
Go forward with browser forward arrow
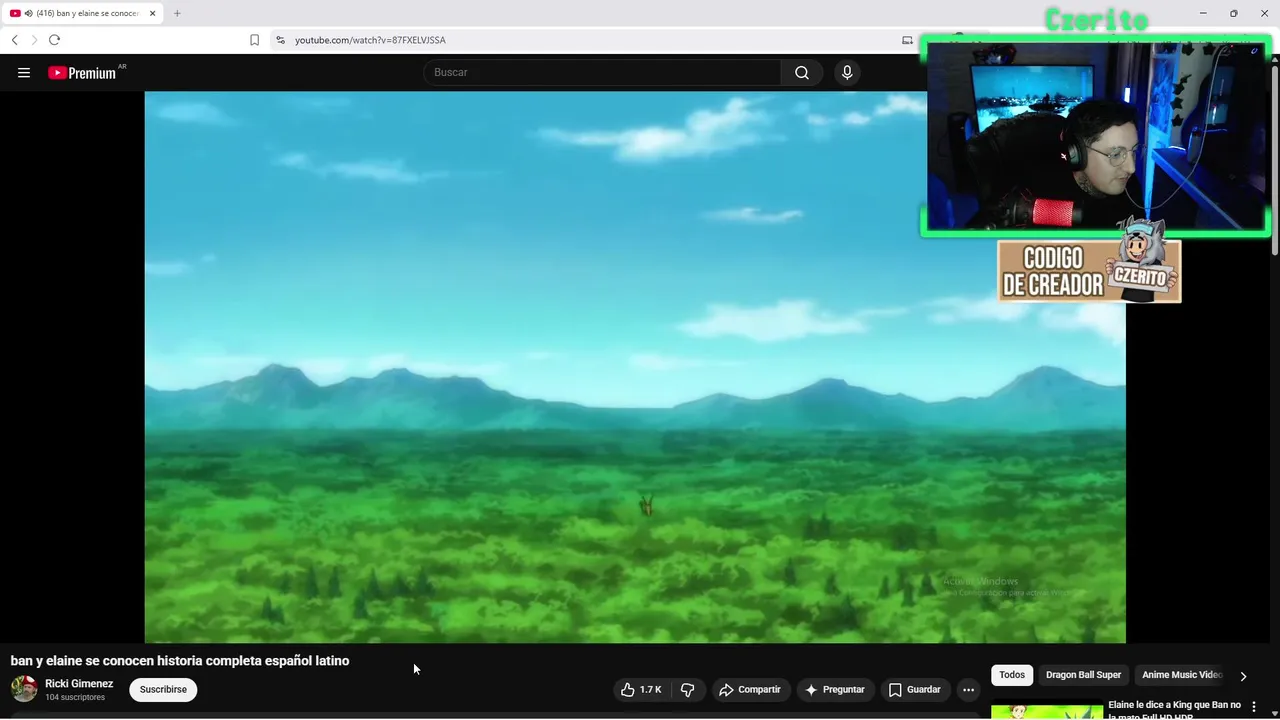(x=34, y=40)
